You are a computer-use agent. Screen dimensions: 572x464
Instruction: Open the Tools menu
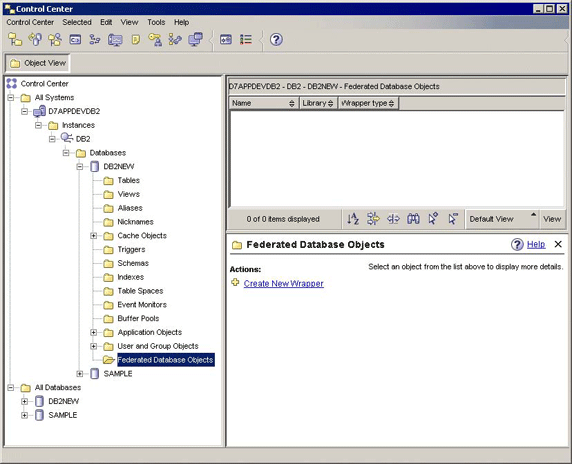(x=156, y=22)
